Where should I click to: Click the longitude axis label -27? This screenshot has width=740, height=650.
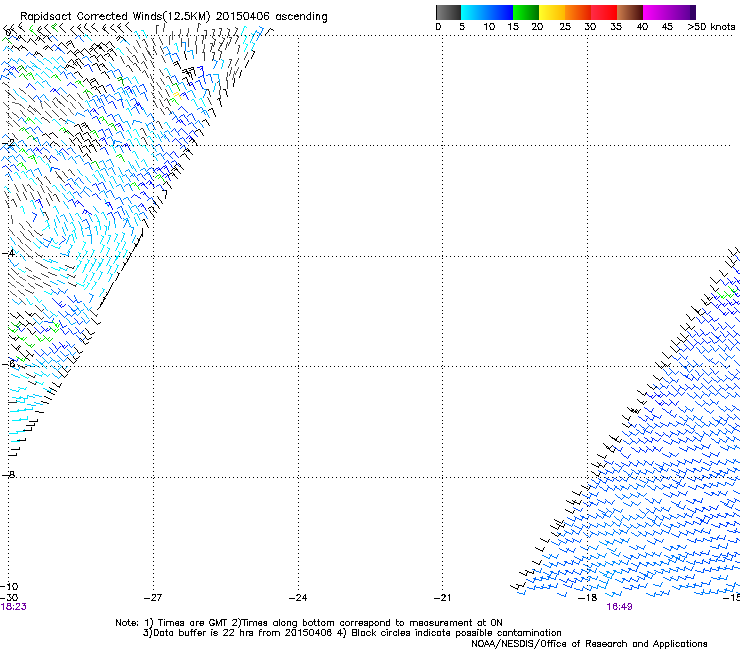(153, 598)
